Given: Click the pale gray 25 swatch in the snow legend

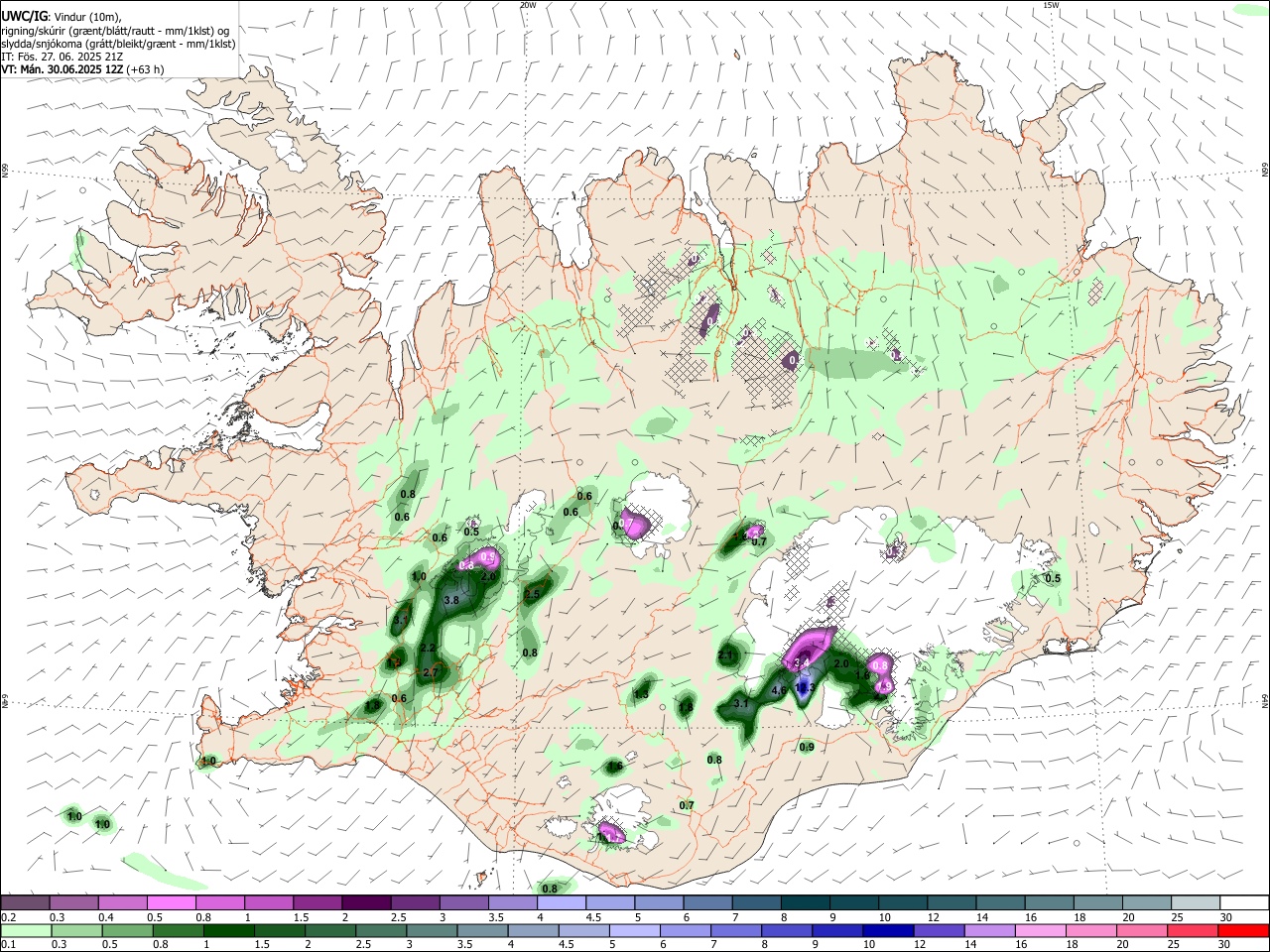Looking at the screenshot, I should pos(1197,902).
